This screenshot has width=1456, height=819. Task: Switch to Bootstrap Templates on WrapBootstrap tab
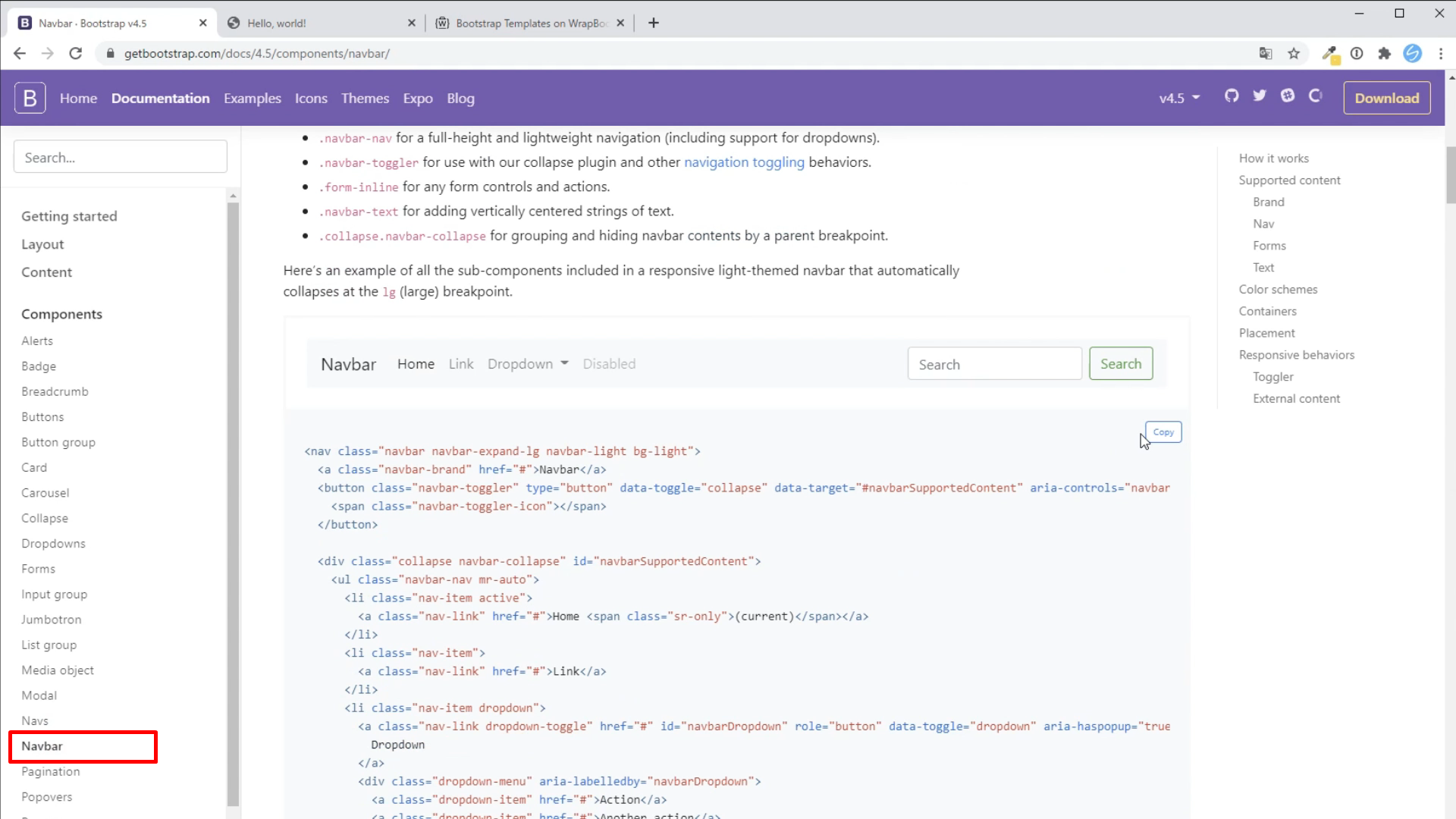click(530, 23)
